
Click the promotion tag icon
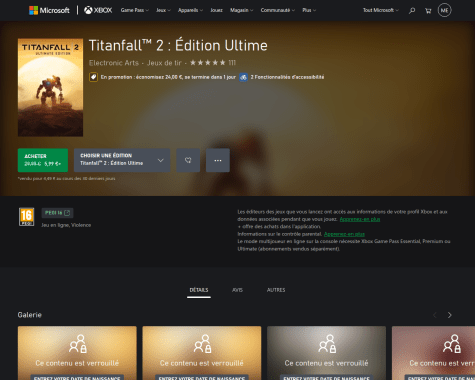pos(93,77)
